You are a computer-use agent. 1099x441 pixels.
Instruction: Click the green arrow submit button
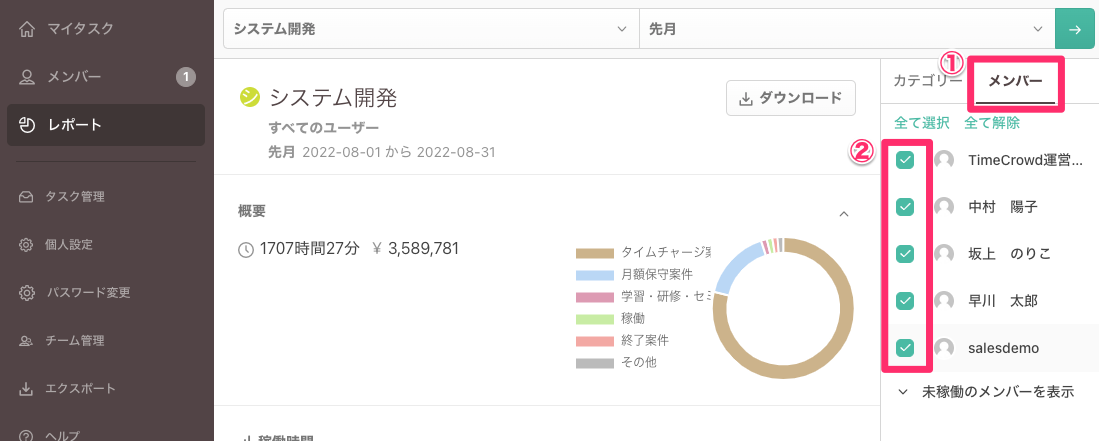point(1075,29)
